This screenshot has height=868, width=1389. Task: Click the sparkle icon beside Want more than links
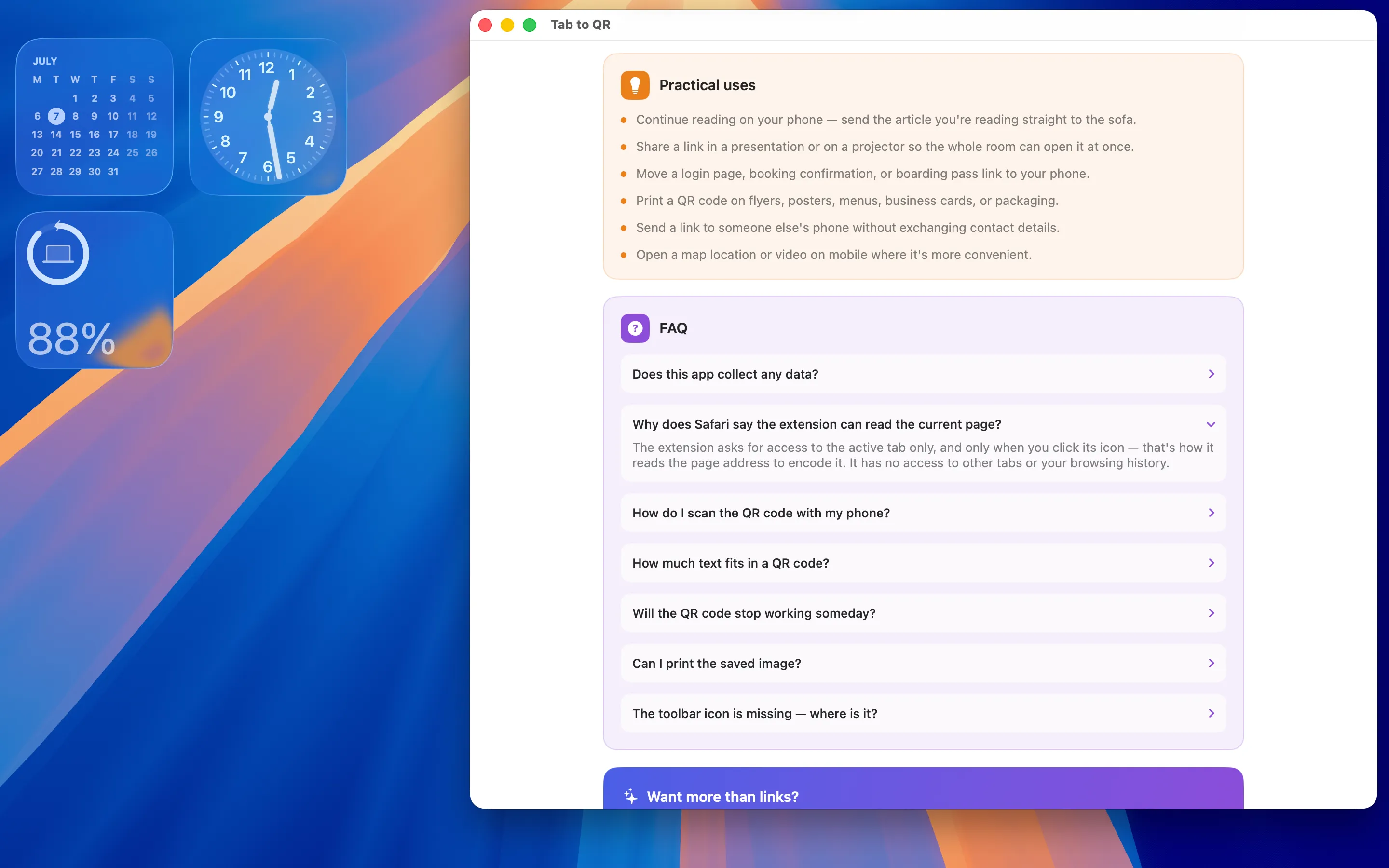pyautogui.click(x=631, y=796)
